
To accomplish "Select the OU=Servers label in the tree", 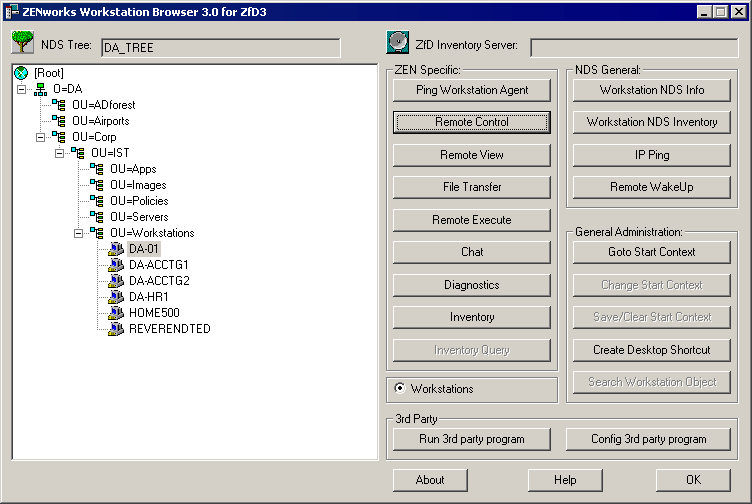I will (139, 217).
